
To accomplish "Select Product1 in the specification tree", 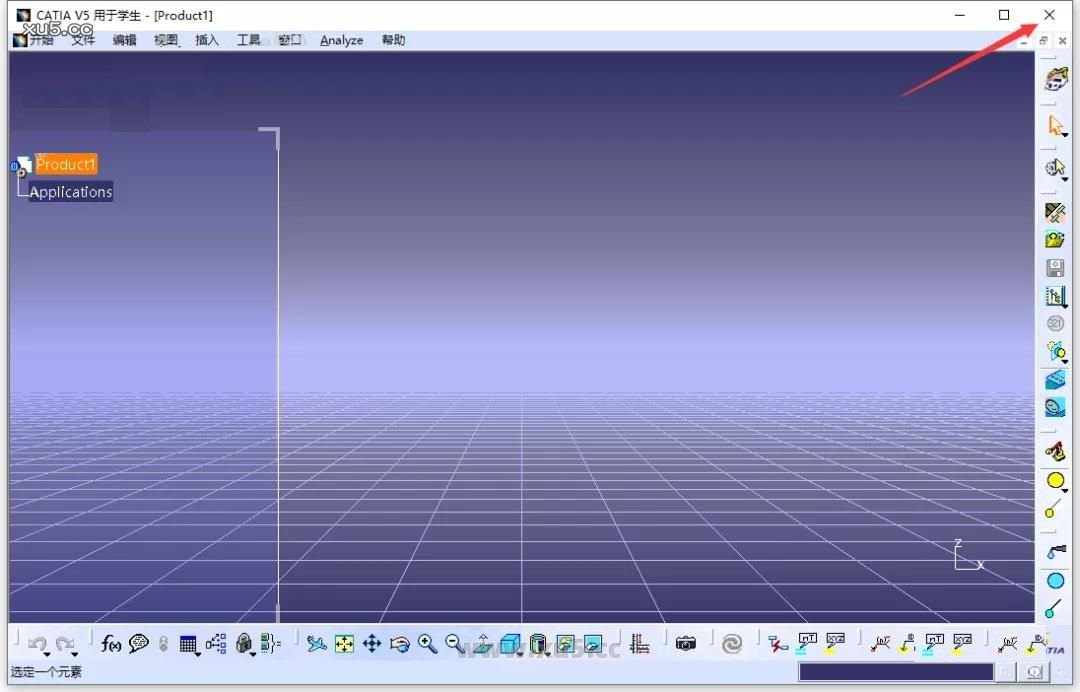I will pyautogui.click(x=66, y=164).
